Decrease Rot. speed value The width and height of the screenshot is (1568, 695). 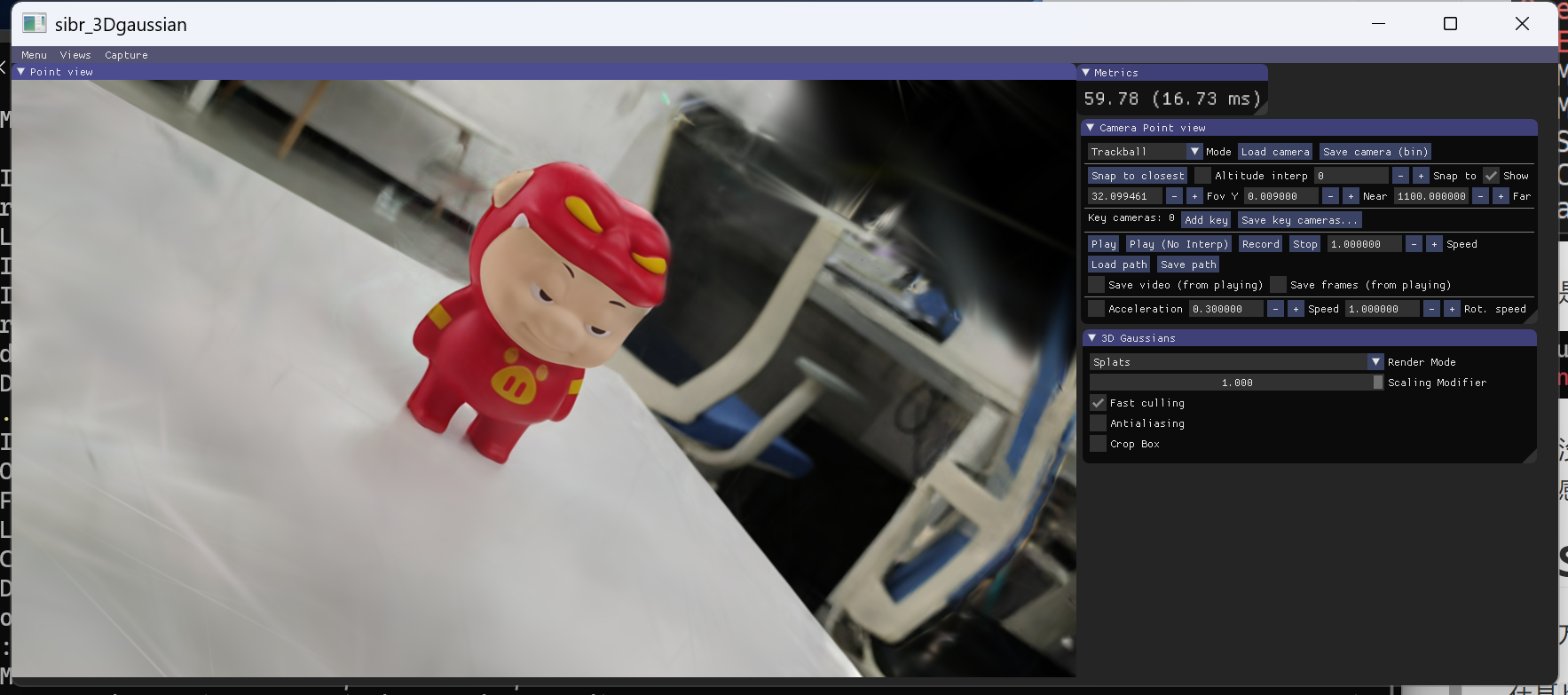point(1431,309)
